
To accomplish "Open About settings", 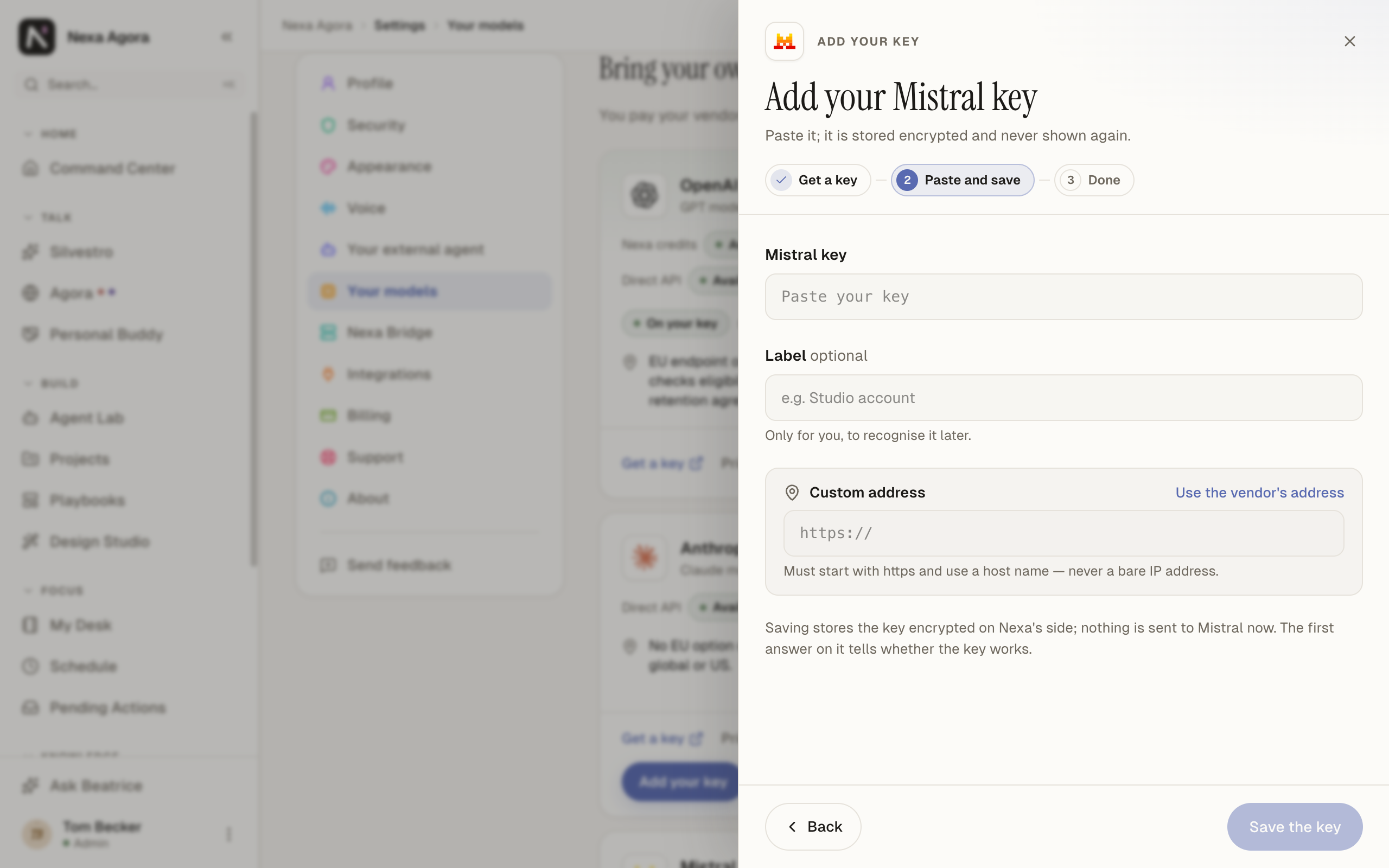I will [x=430, y=499].
